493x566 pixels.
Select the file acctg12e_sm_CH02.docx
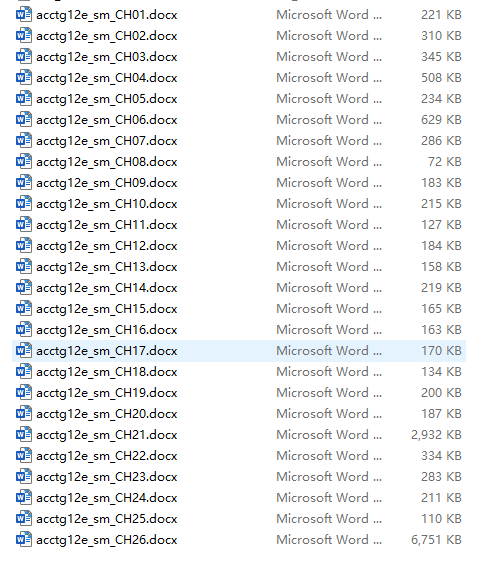point(106,36)
